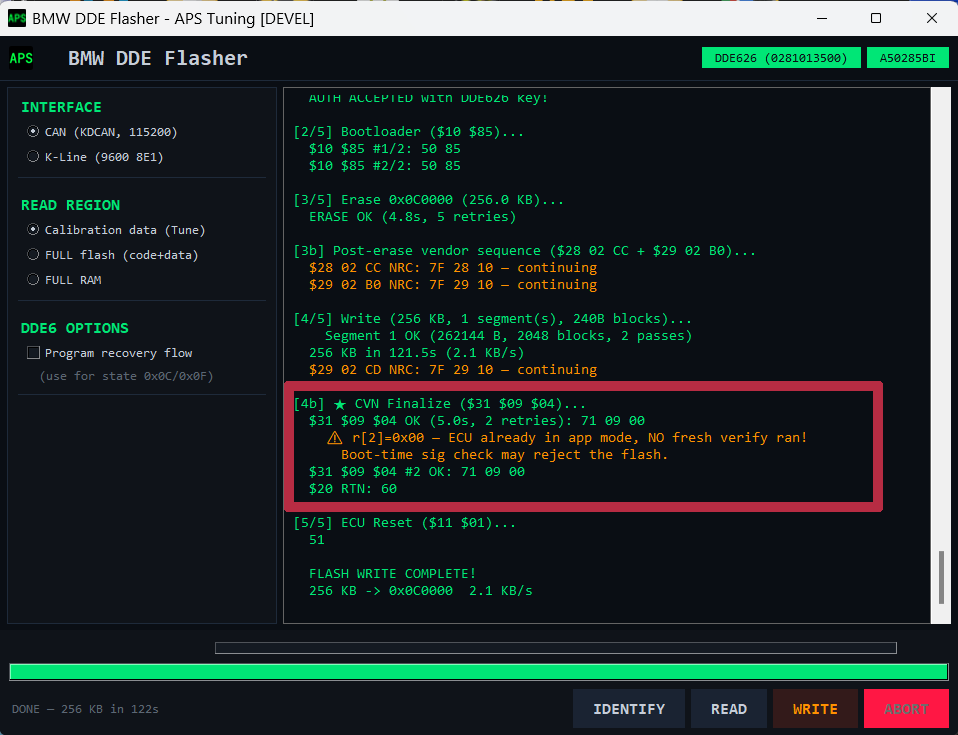Click the empty secondary progress bar
Image resolution: width=958 pixels, height=735 pixels.
(x=555, y=648)
